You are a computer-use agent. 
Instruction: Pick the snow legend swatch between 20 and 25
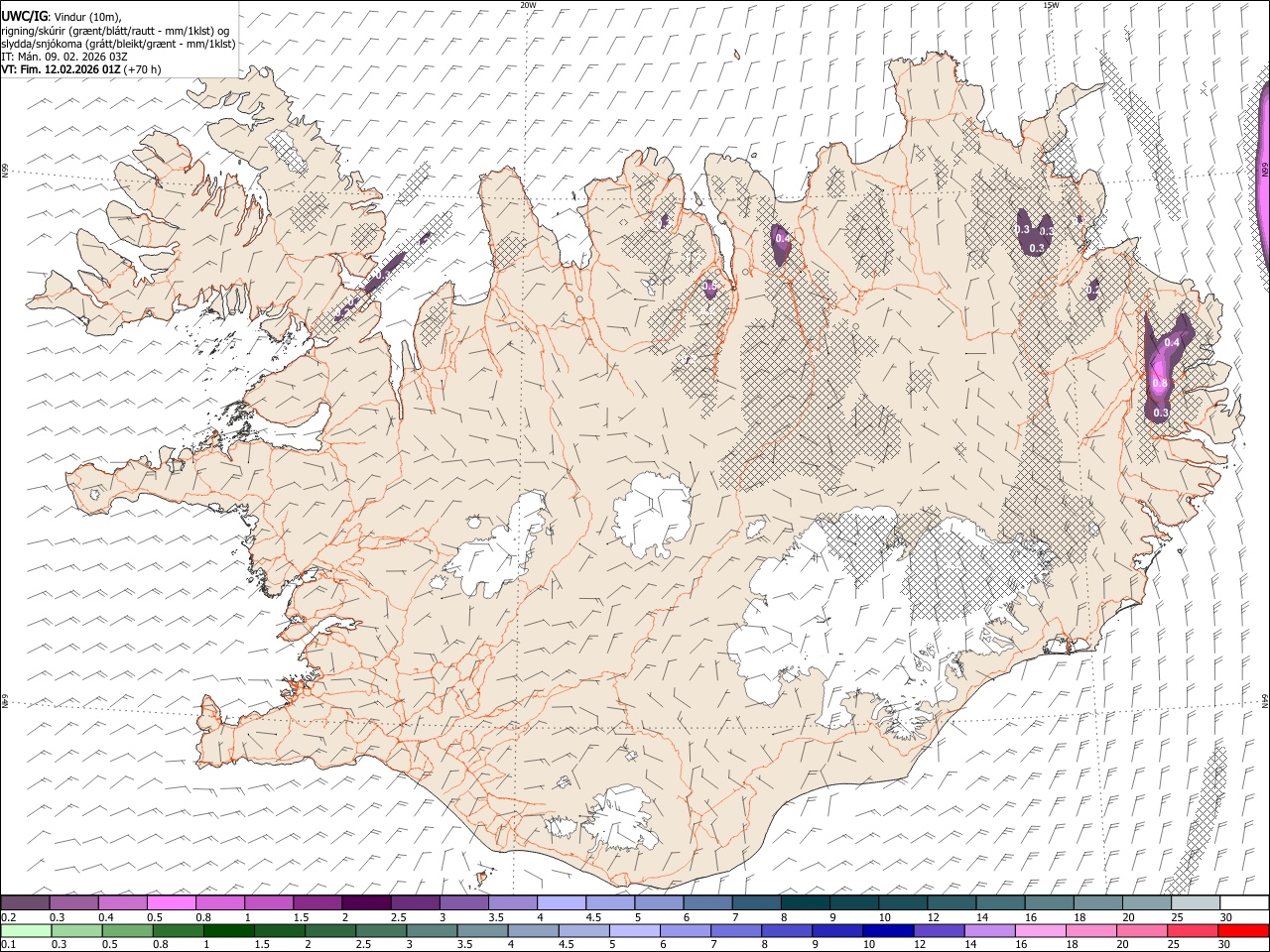click(1147, 902)
